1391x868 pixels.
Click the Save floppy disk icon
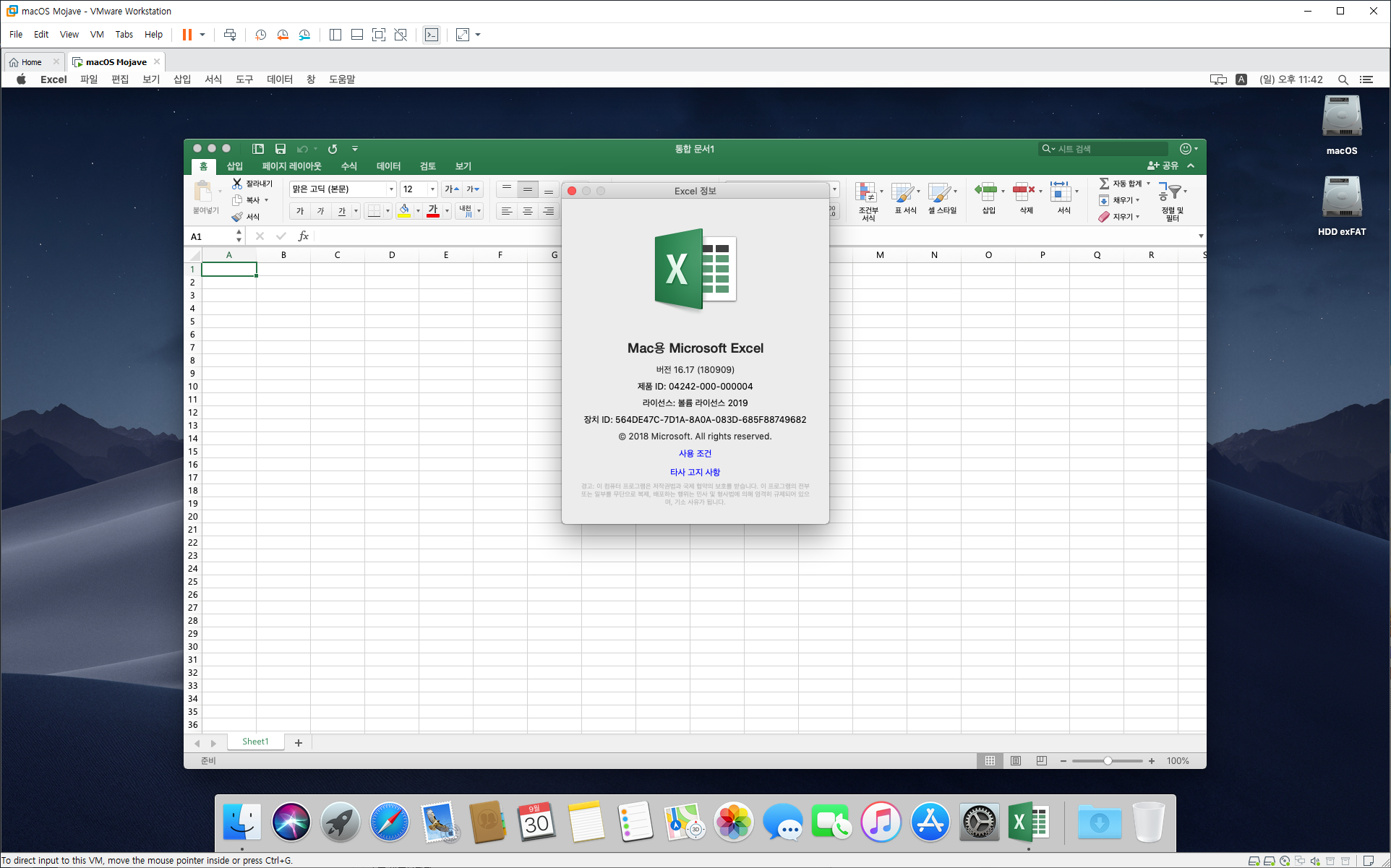281,149
